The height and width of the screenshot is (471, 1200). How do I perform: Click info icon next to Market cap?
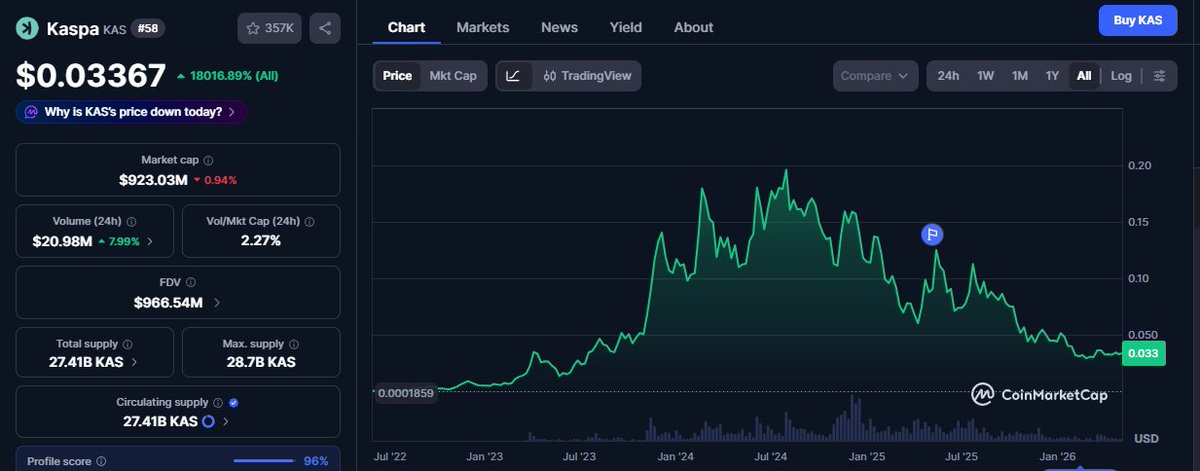click(x=209, y=160)
